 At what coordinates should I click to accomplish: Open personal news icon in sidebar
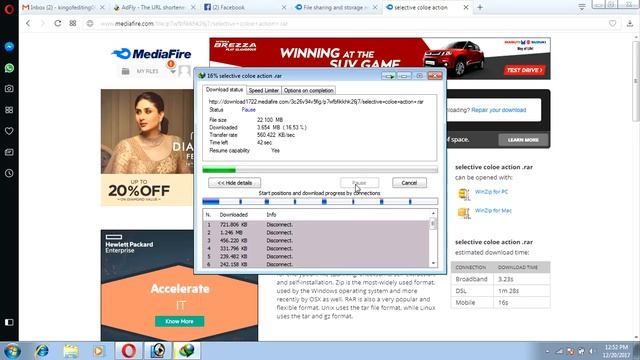pyautogui.click(x=9, y=152)
